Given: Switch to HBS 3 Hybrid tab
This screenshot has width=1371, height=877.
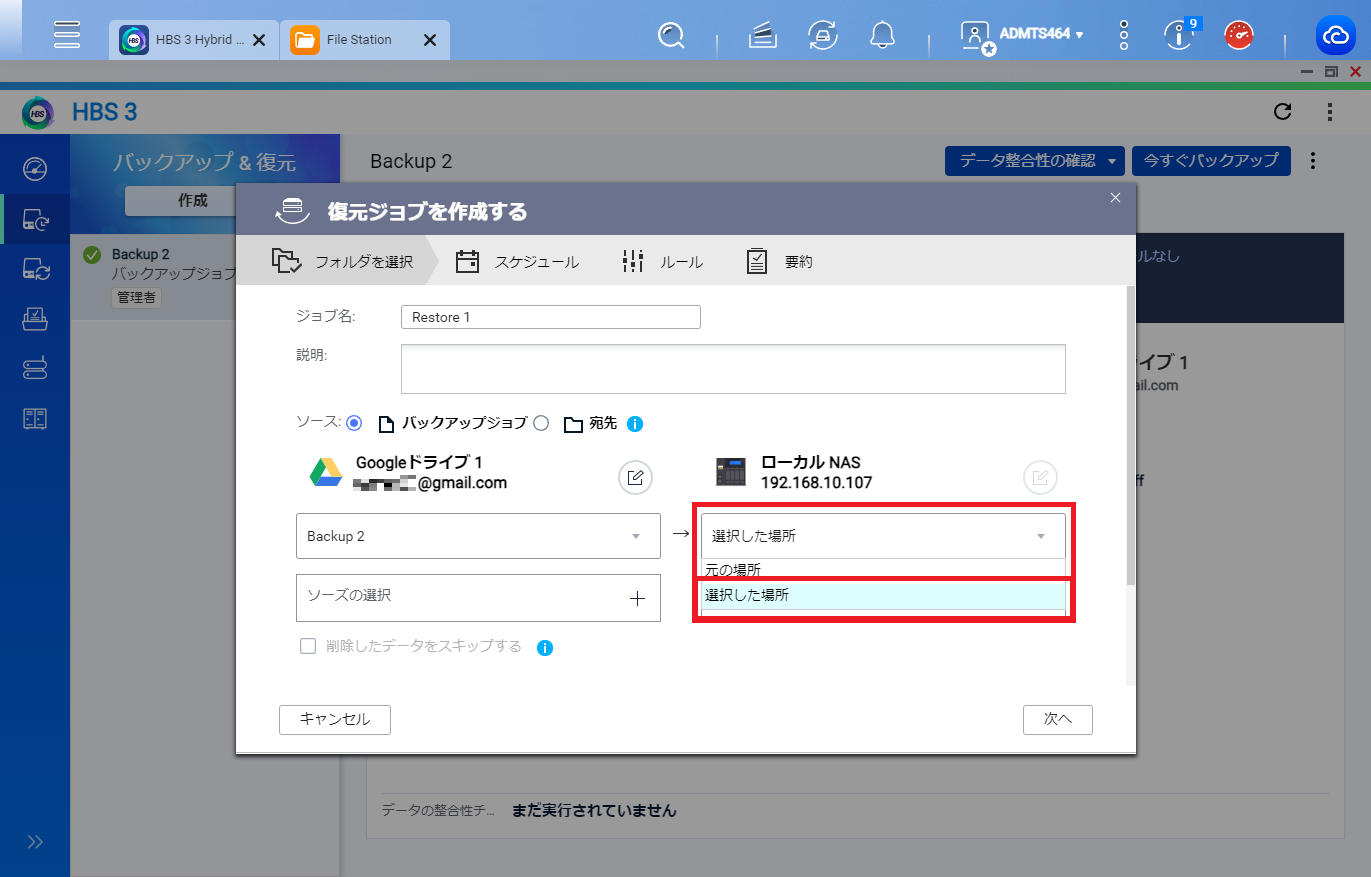Looking at the screenshot, I should (193, 40).
